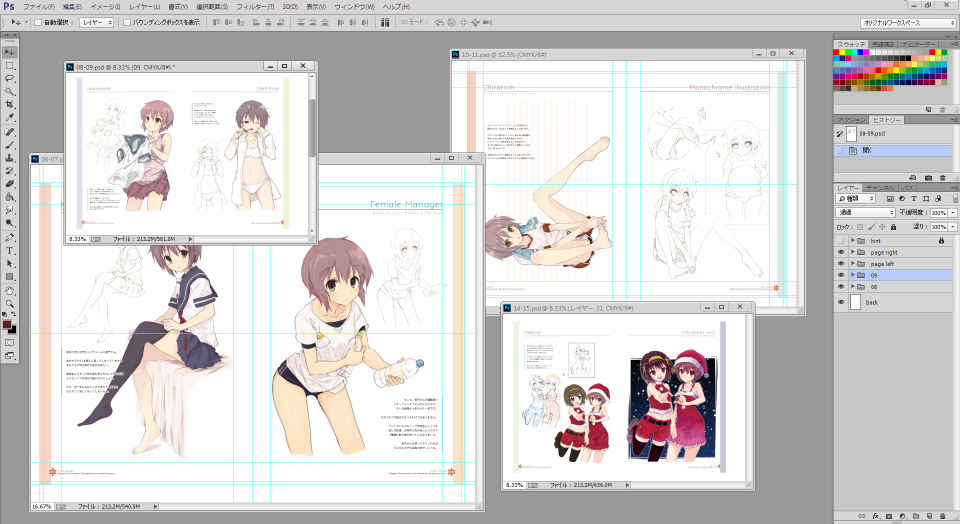
Task: Select the Path Selection tool
Action: click(10, 263)
